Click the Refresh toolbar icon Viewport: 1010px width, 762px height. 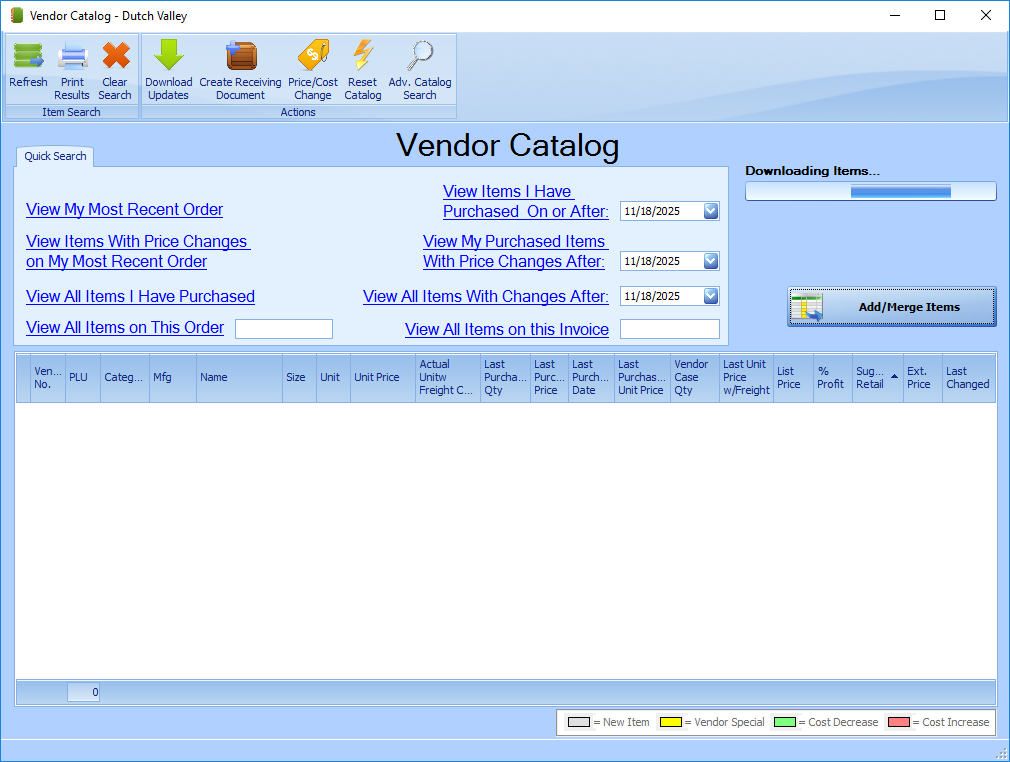28,58
